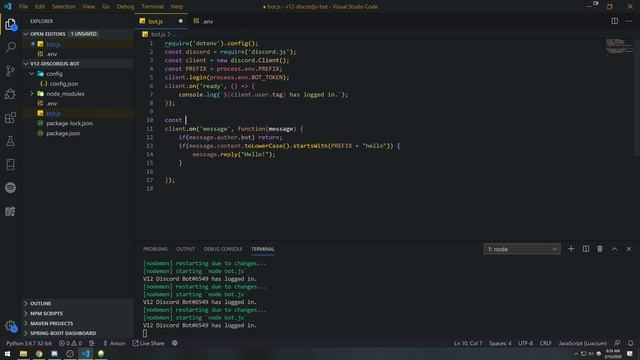Open the Terminal menu
The image size is (640, 360).
coord(152,7)
